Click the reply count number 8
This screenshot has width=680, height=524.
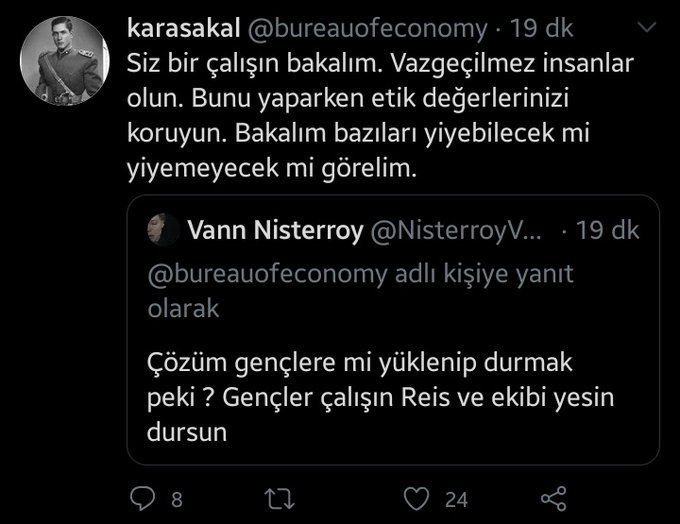(176, 498)
